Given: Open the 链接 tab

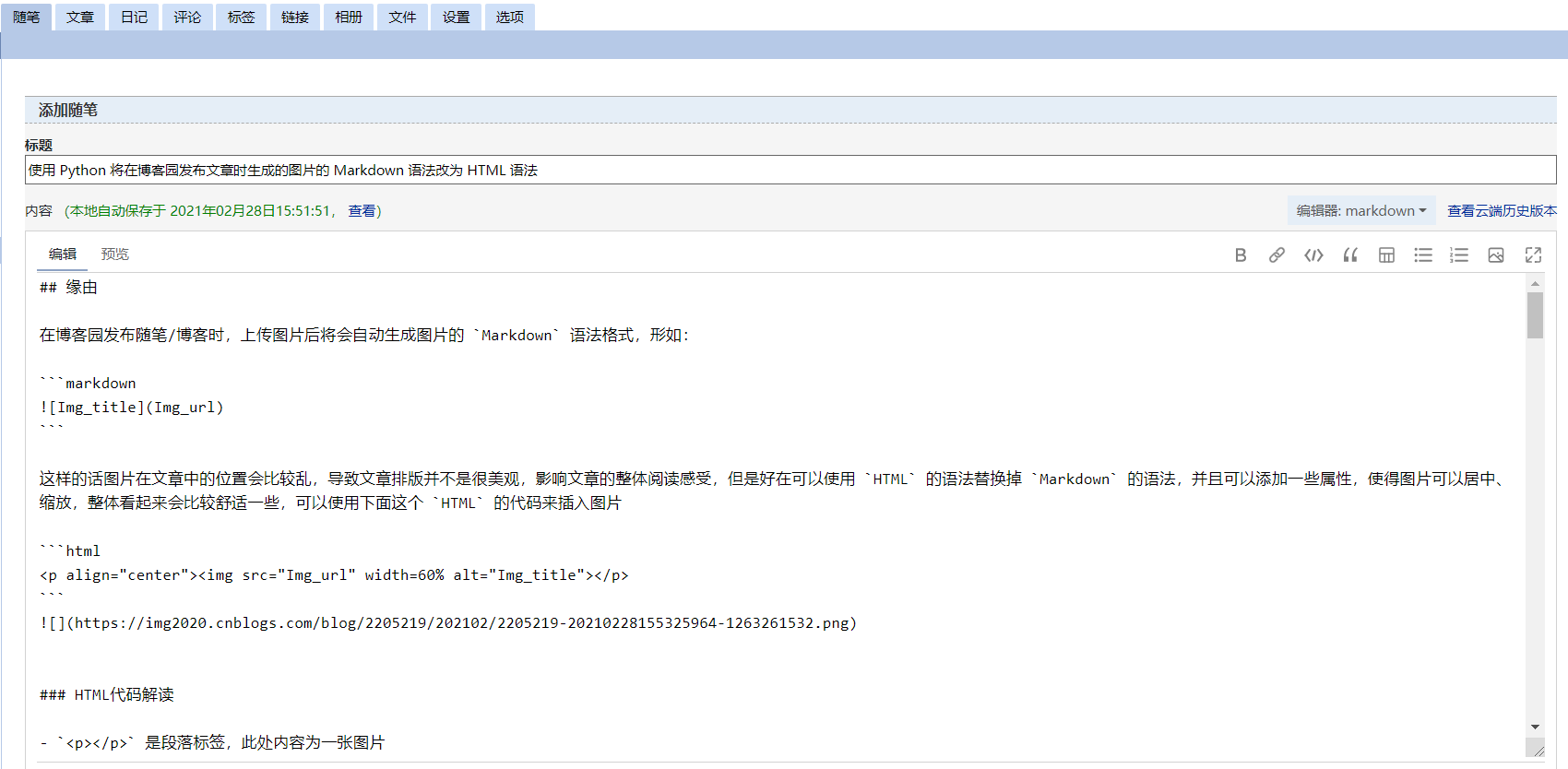Looking at the screenshot, I should 295,18.
